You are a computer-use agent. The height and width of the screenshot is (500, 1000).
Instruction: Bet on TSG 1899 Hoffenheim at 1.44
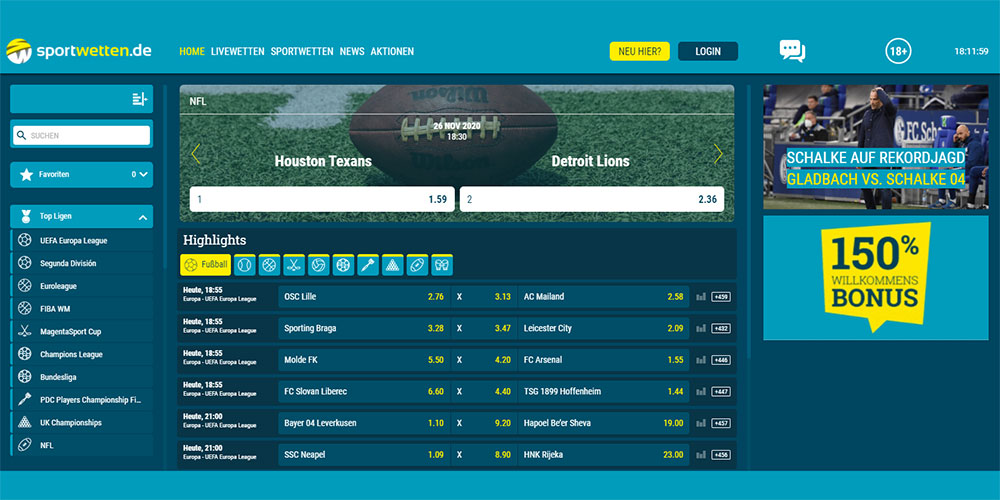(x=603, y=392)
